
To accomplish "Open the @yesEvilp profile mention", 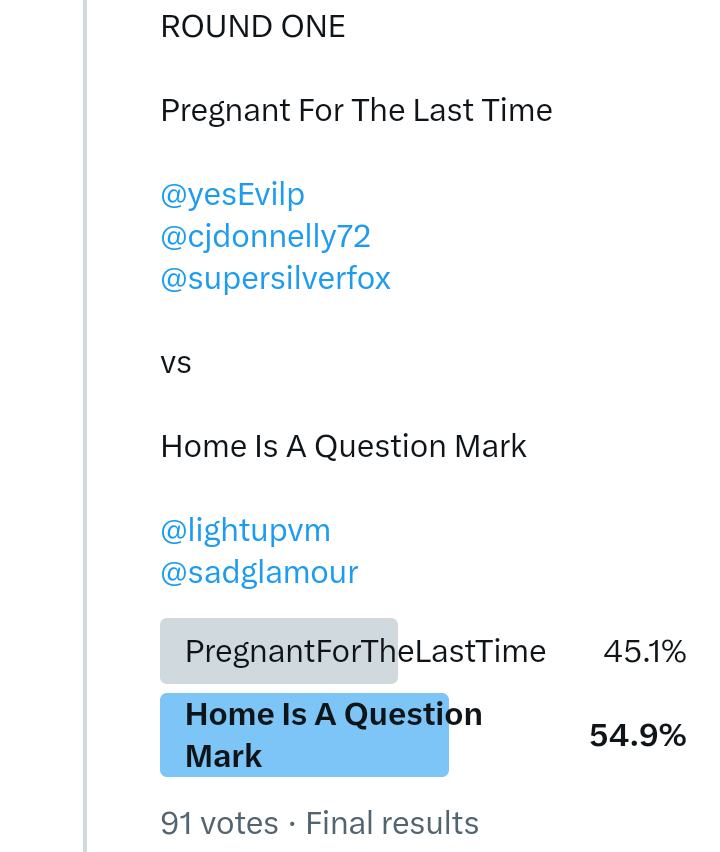I will (x=232, y=195).
